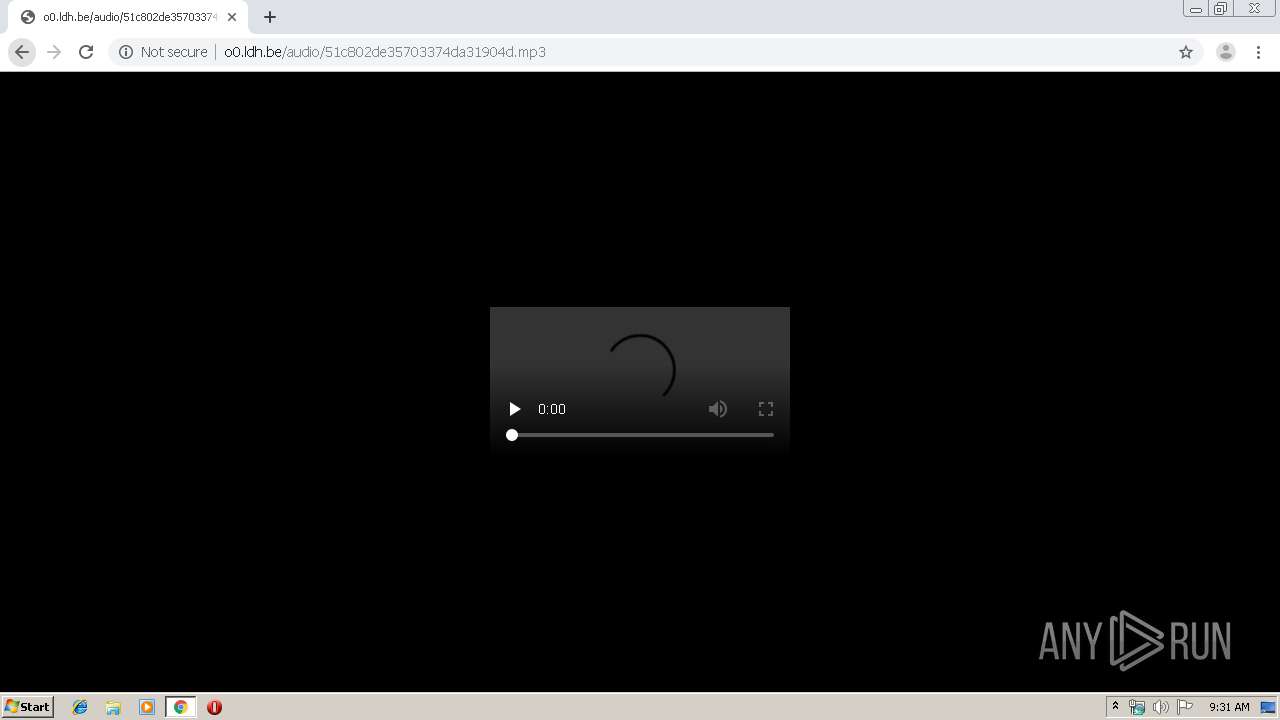This screenshot has height=720, width=1280.
Task: Show hidden system tray icons
Action: [x=1115, y=707]
